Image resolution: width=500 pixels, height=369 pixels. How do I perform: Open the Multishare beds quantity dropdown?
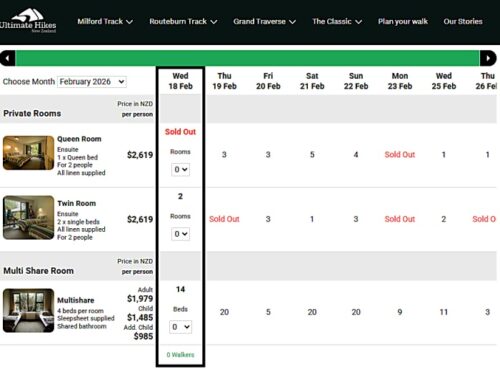coord(180,327)
